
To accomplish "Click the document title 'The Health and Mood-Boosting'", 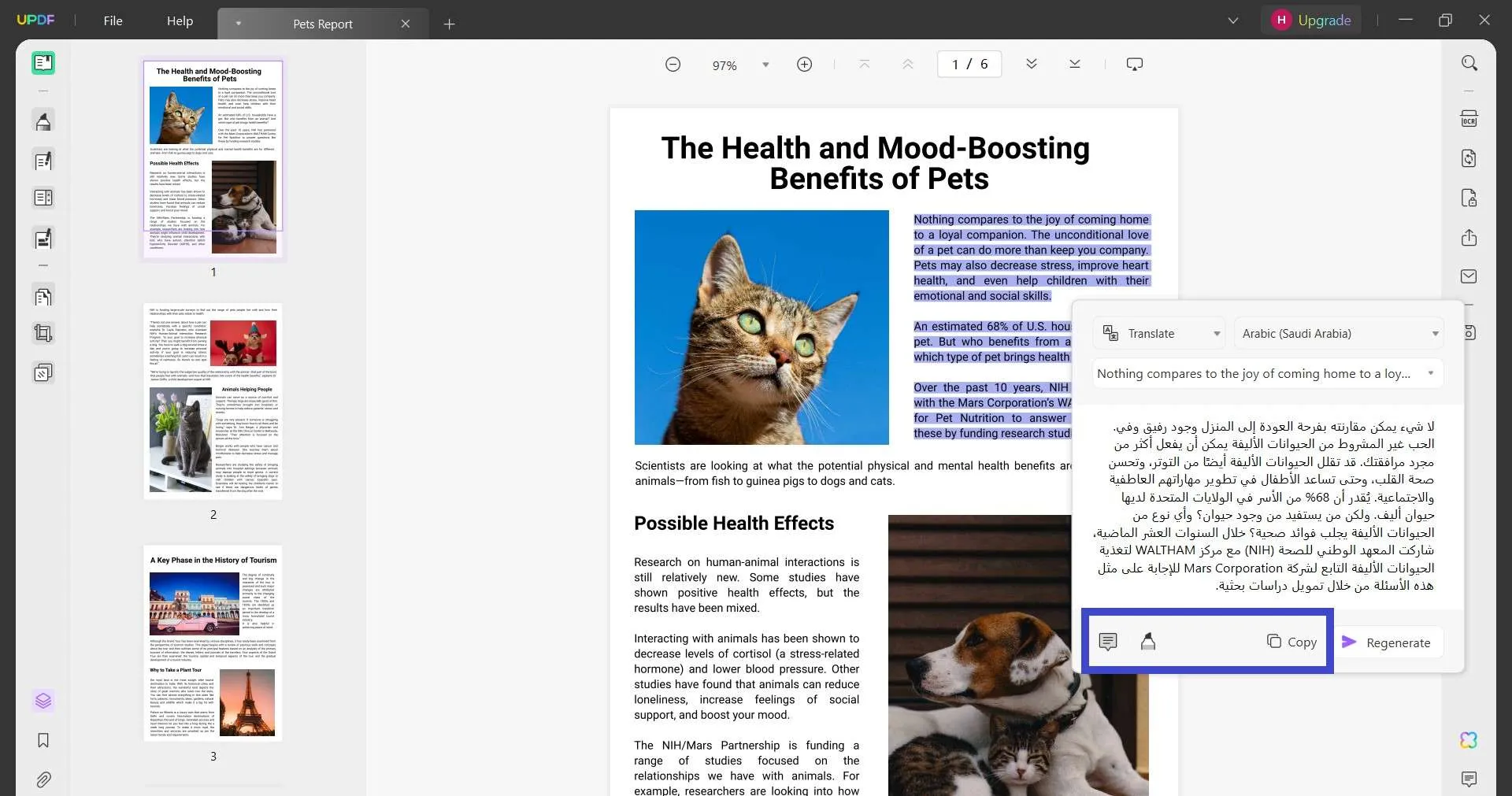I will tap(875, 148).
